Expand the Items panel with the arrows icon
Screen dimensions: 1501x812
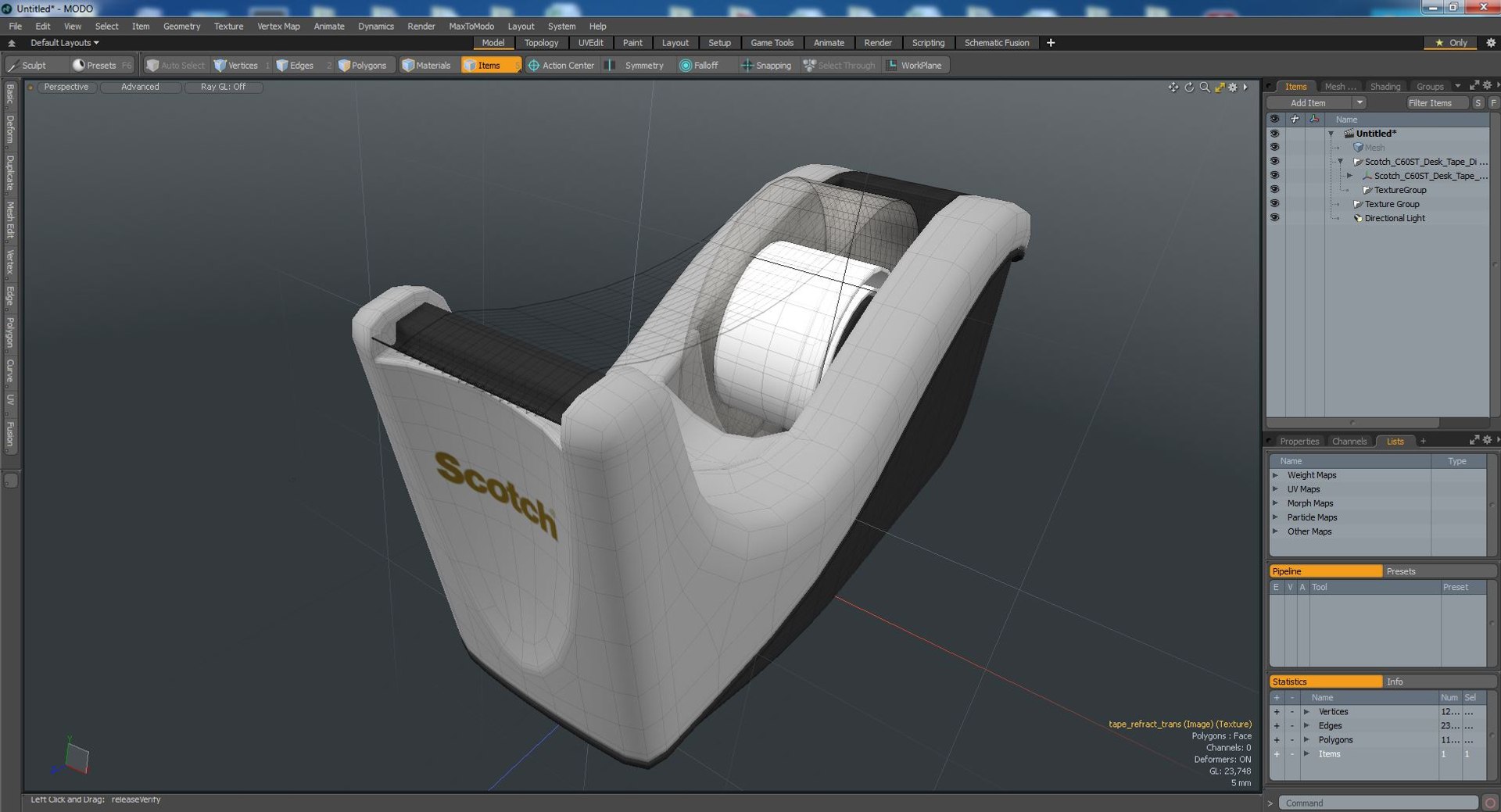pyautogui.click(x=1474, y=85)
